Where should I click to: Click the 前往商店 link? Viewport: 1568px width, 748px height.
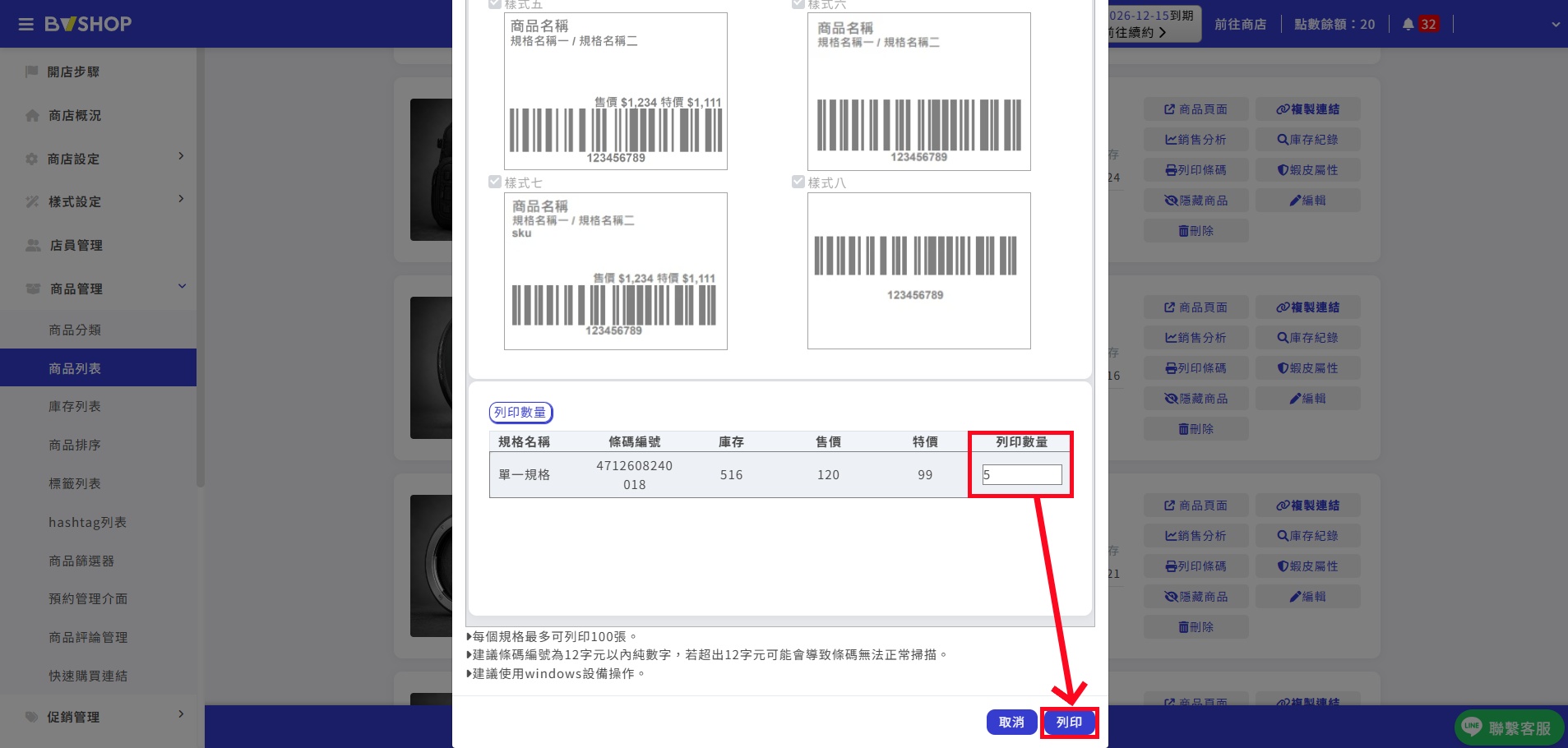[1240, 25]
